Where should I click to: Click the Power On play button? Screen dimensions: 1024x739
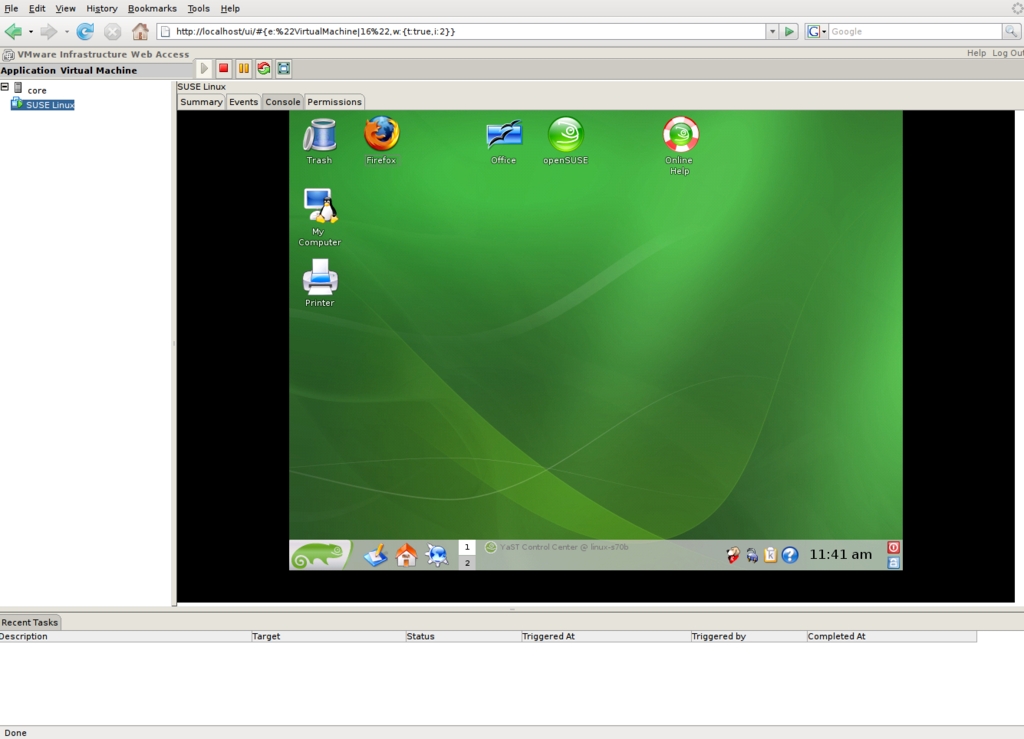tap(204, 69)
